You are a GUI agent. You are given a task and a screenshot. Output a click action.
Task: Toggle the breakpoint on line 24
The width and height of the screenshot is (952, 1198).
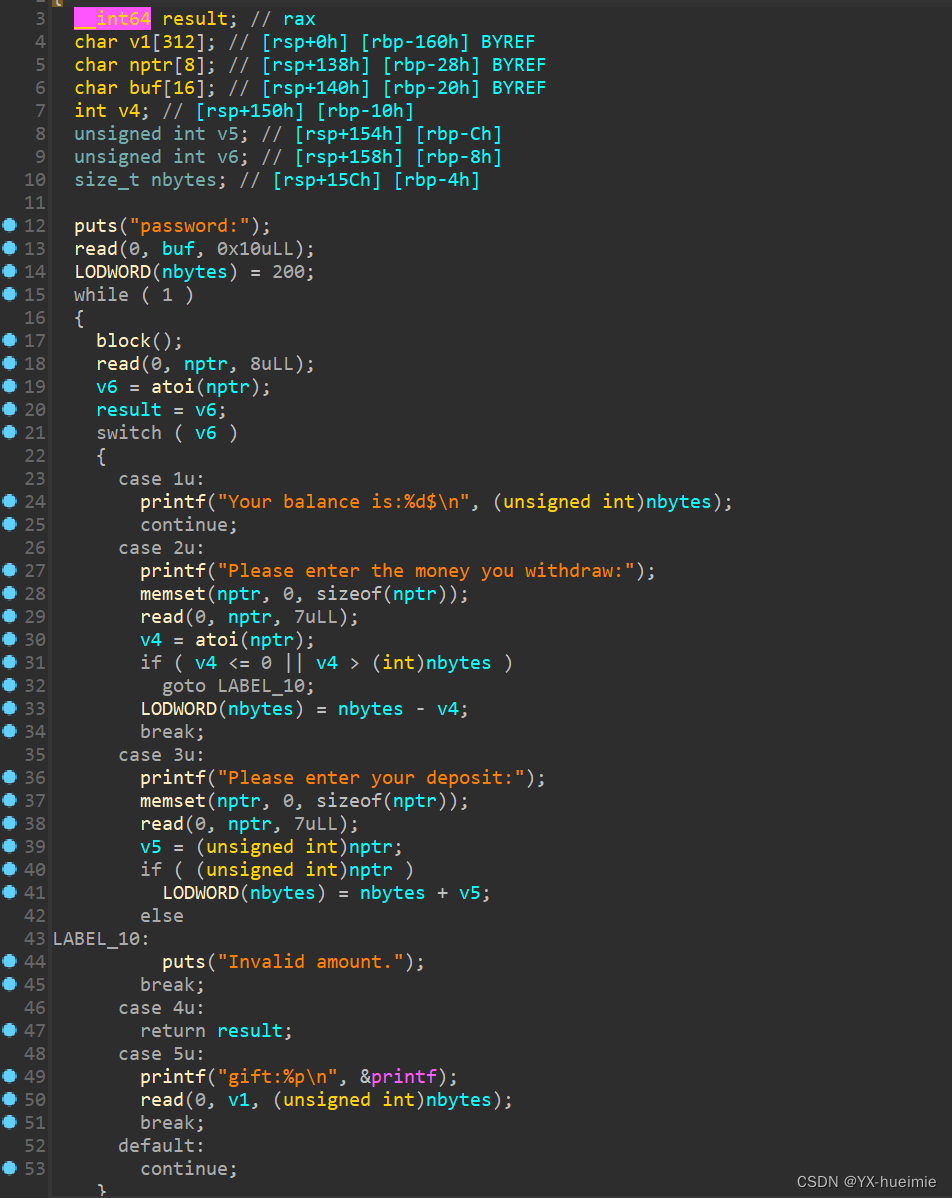click(x=9, y=501)
